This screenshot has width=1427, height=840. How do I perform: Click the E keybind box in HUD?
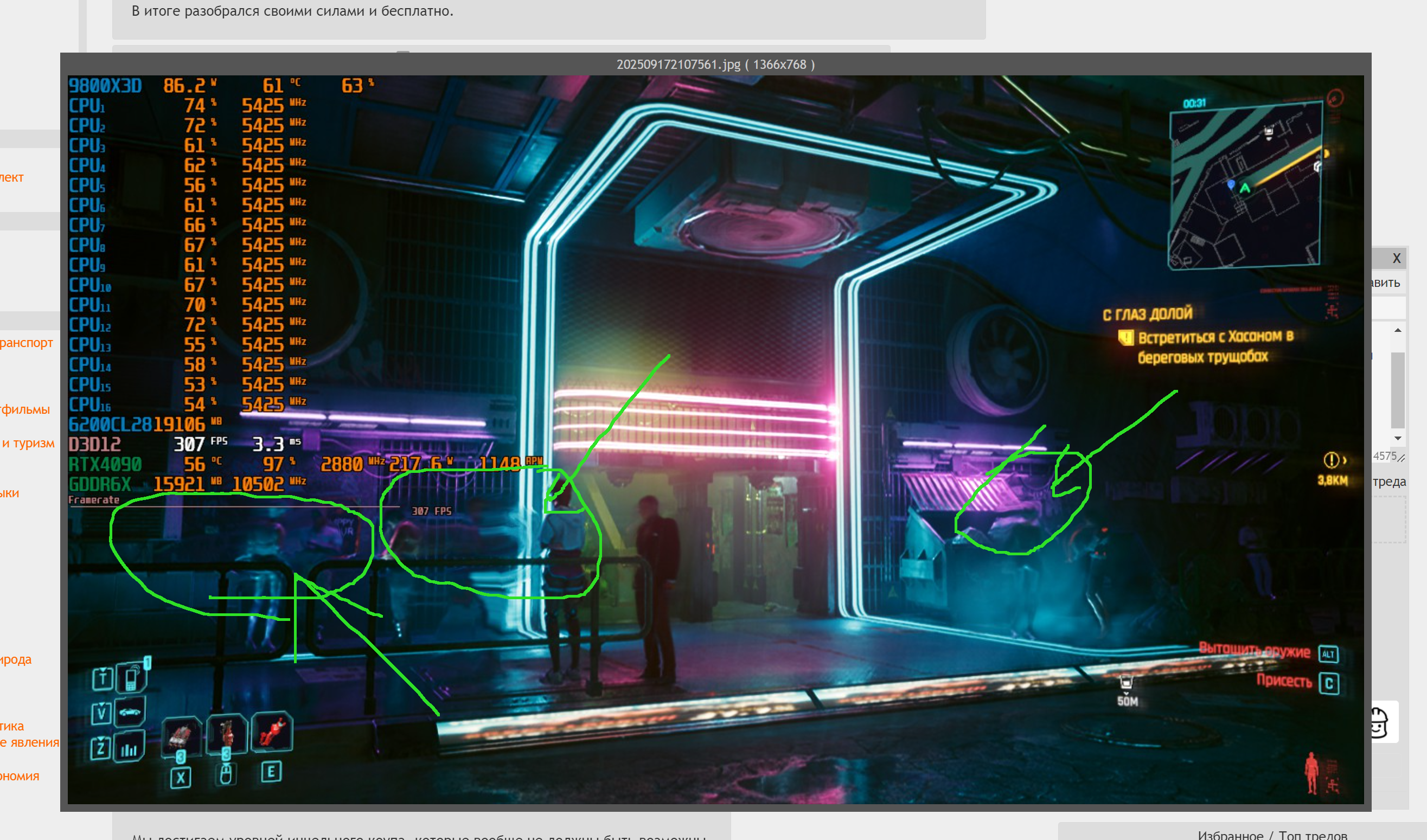click(x=271, y=772)
